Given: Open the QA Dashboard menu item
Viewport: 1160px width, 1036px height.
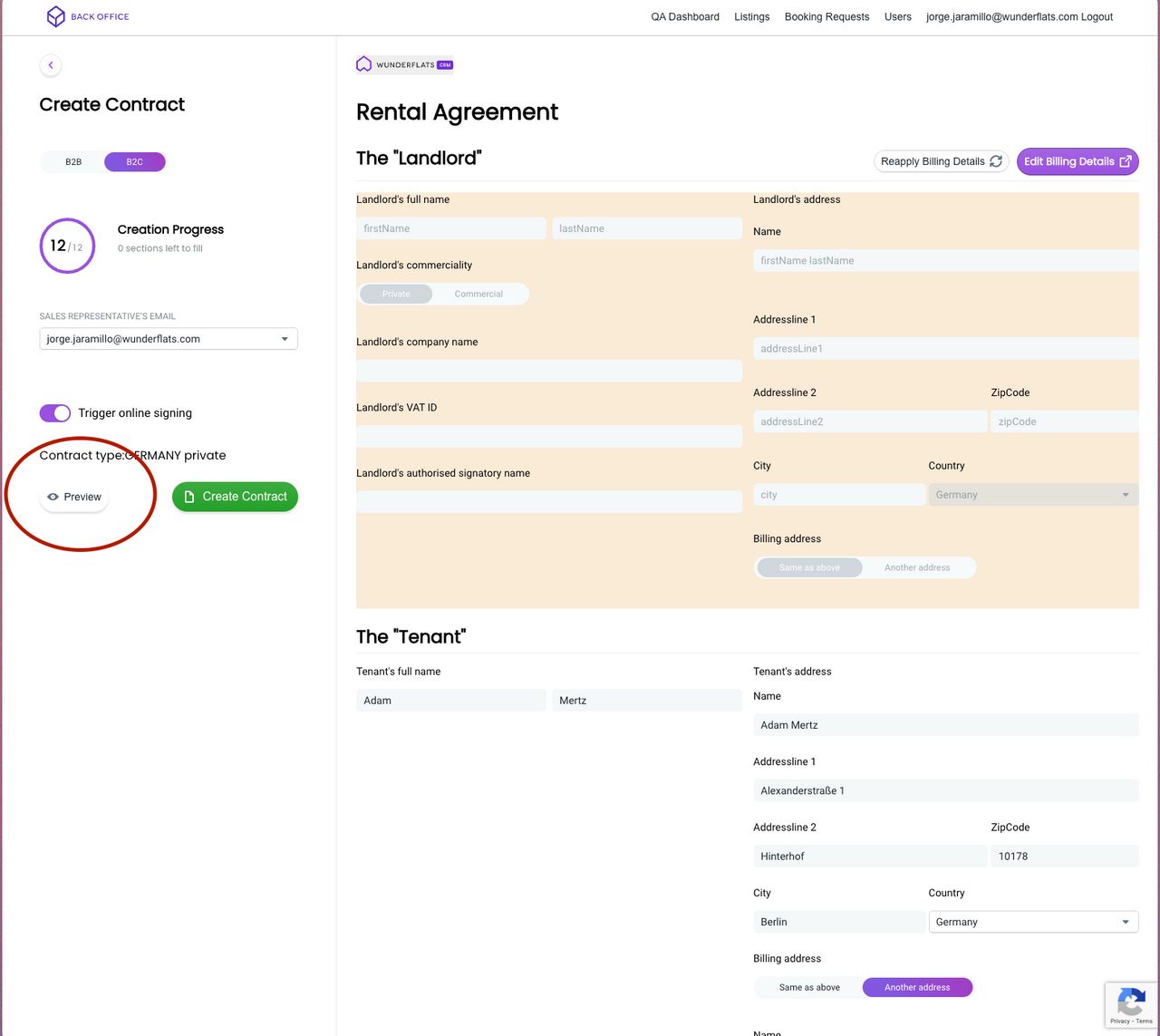Looking at the screenshot, I should point(685,16).
